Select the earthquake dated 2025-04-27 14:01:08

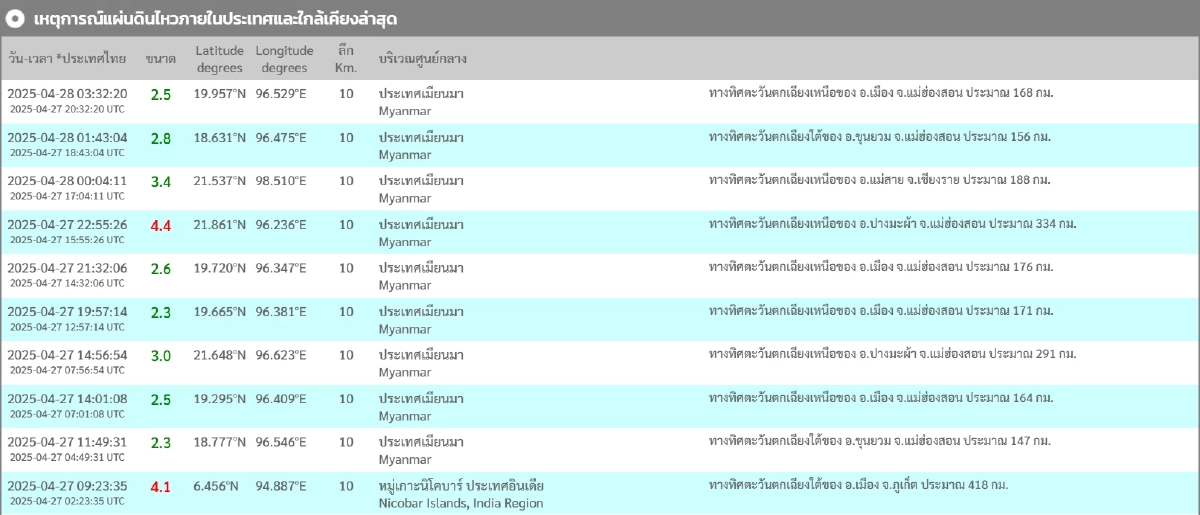point(600,407)
